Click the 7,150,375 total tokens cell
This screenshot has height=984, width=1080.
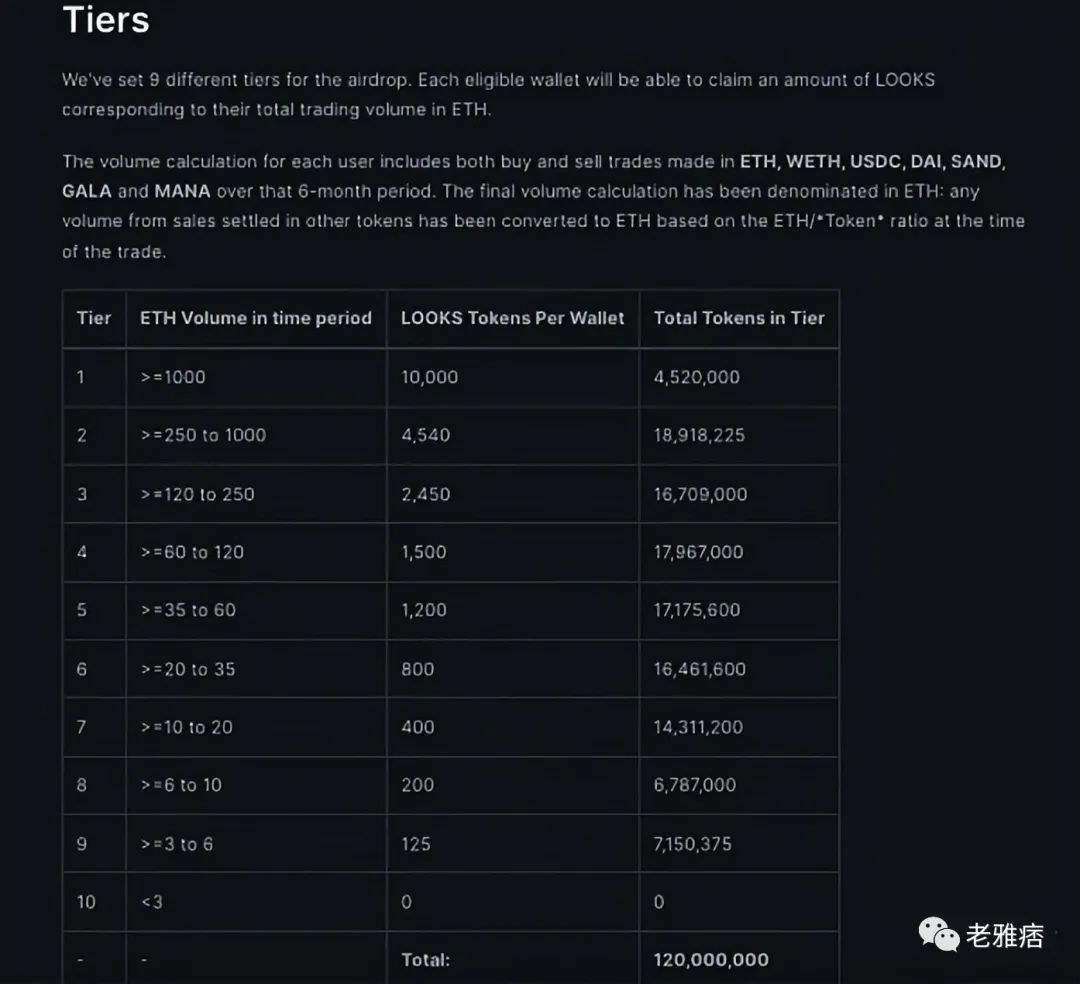pos(739,844)
